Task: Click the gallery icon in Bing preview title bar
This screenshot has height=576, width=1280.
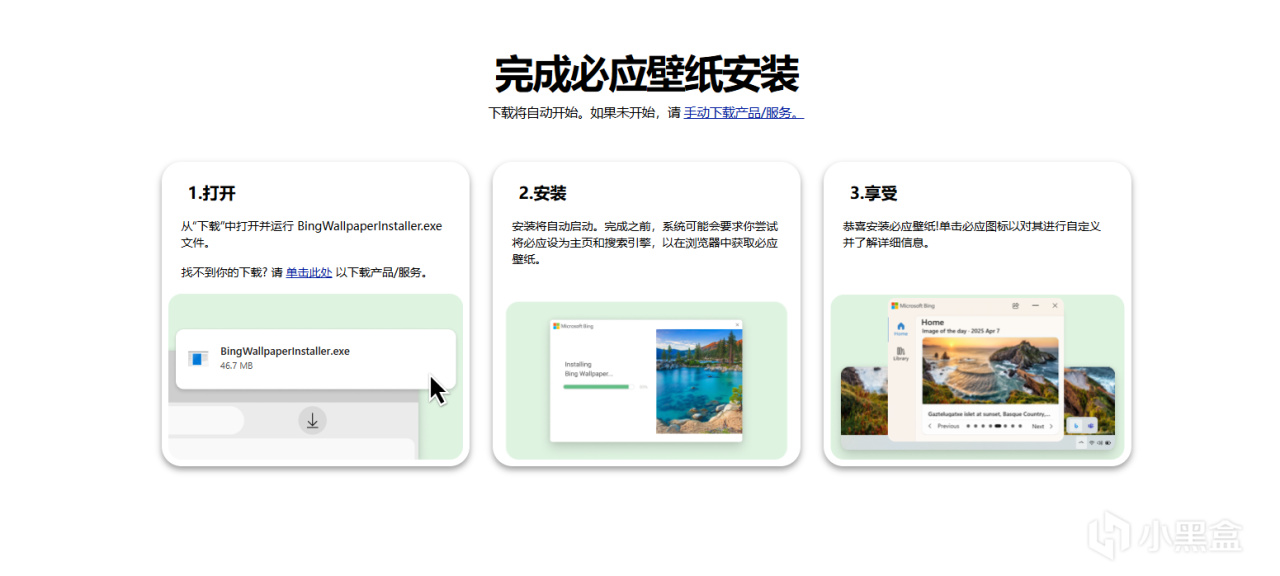Action: [1015, 306]
